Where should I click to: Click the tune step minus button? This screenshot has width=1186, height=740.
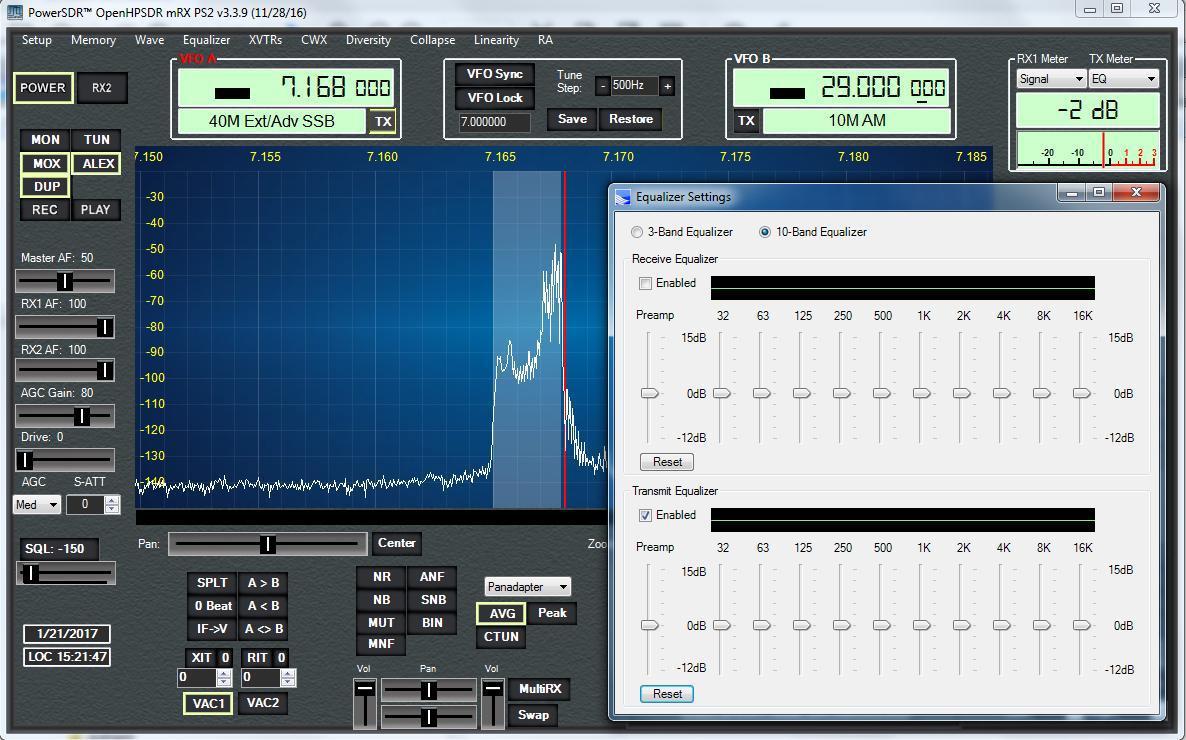pos(603,86)
